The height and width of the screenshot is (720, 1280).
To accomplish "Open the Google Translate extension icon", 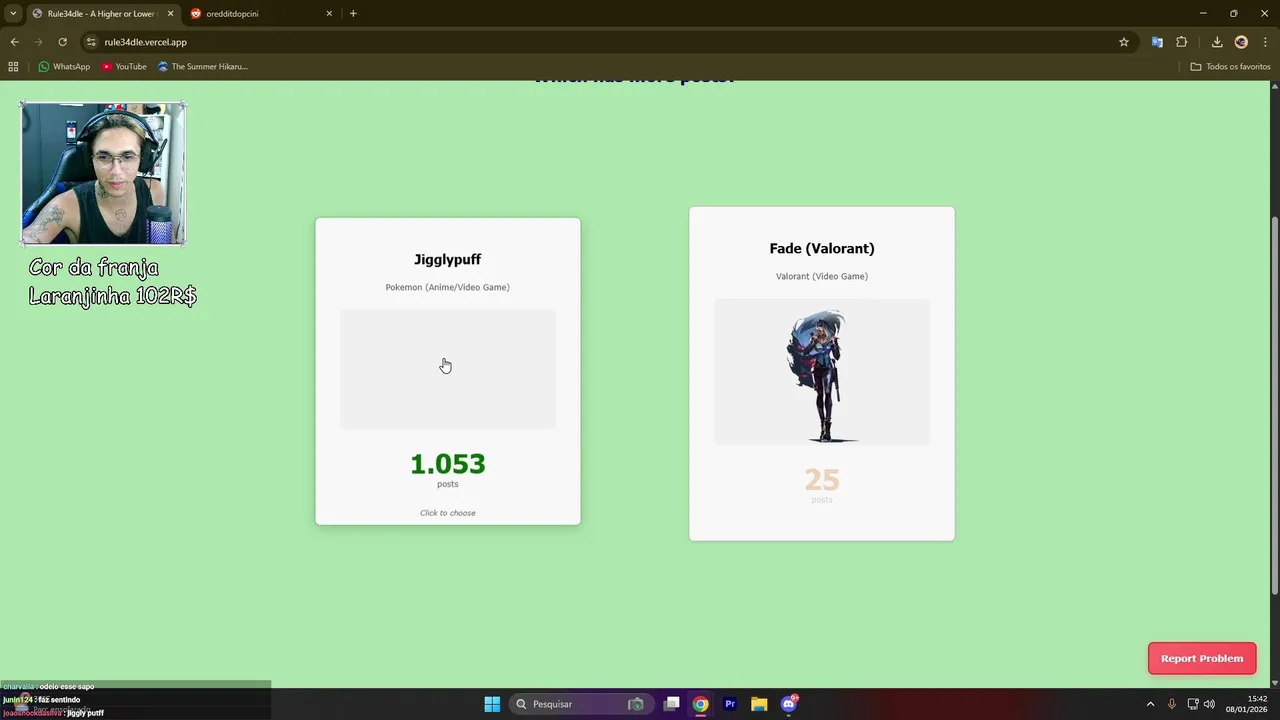I will pyautogui.click(x=1157, y=42).
